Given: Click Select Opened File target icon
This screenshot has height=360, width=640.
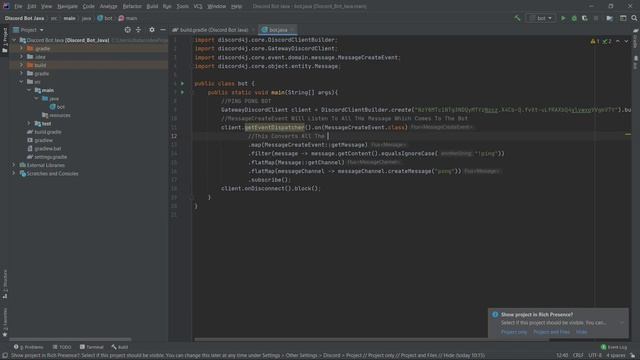Looking at the screenshot, I should point(128,30).
